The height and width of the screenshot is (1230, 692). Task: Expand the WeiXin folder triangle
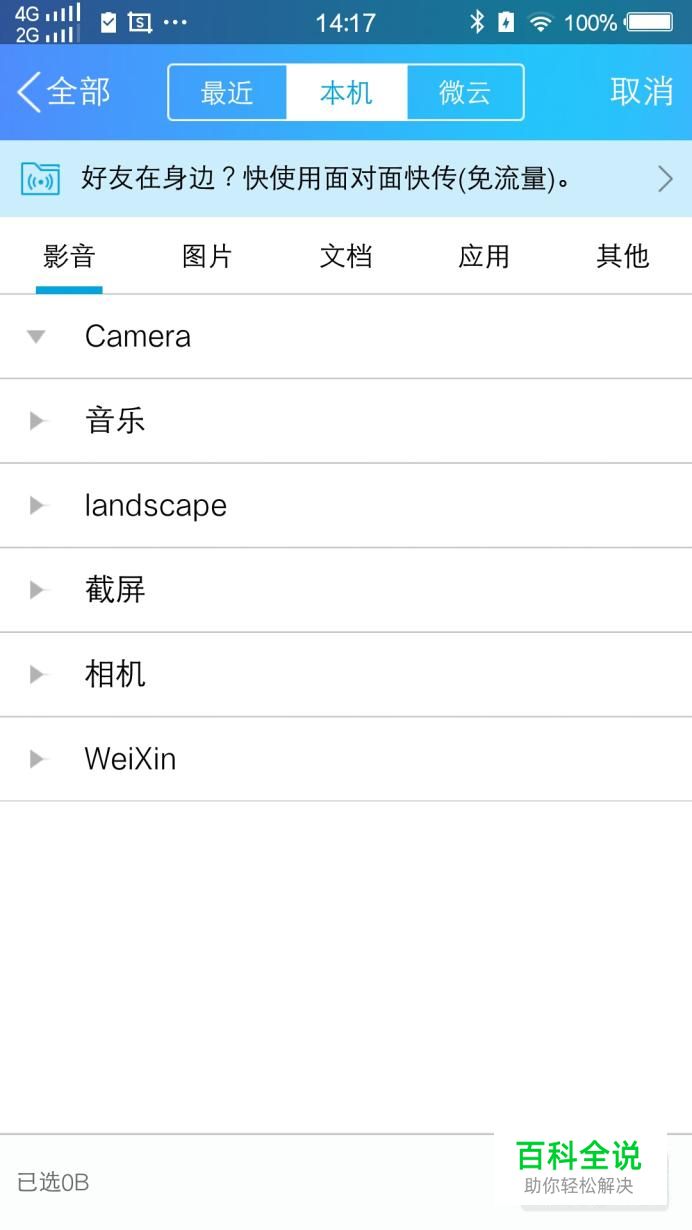coord(38,759)
